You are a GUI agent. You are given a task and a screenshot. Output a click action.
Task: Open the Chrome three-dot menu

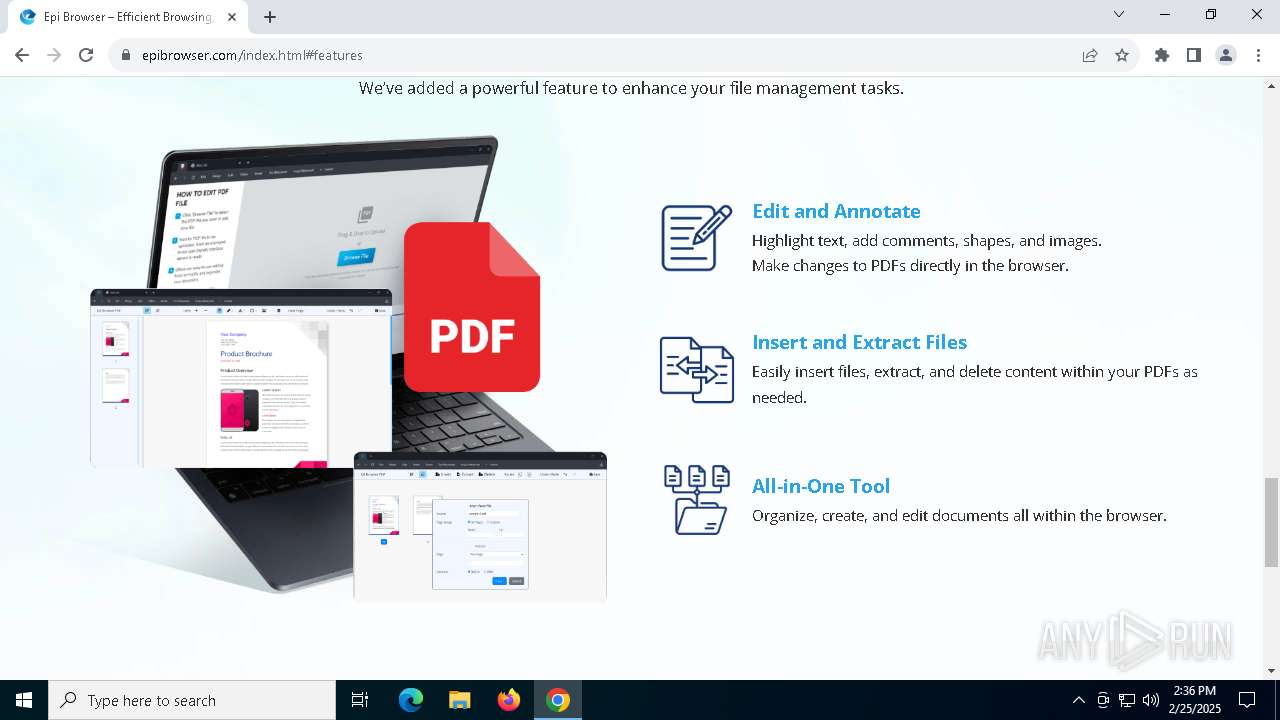[1258, 55]
